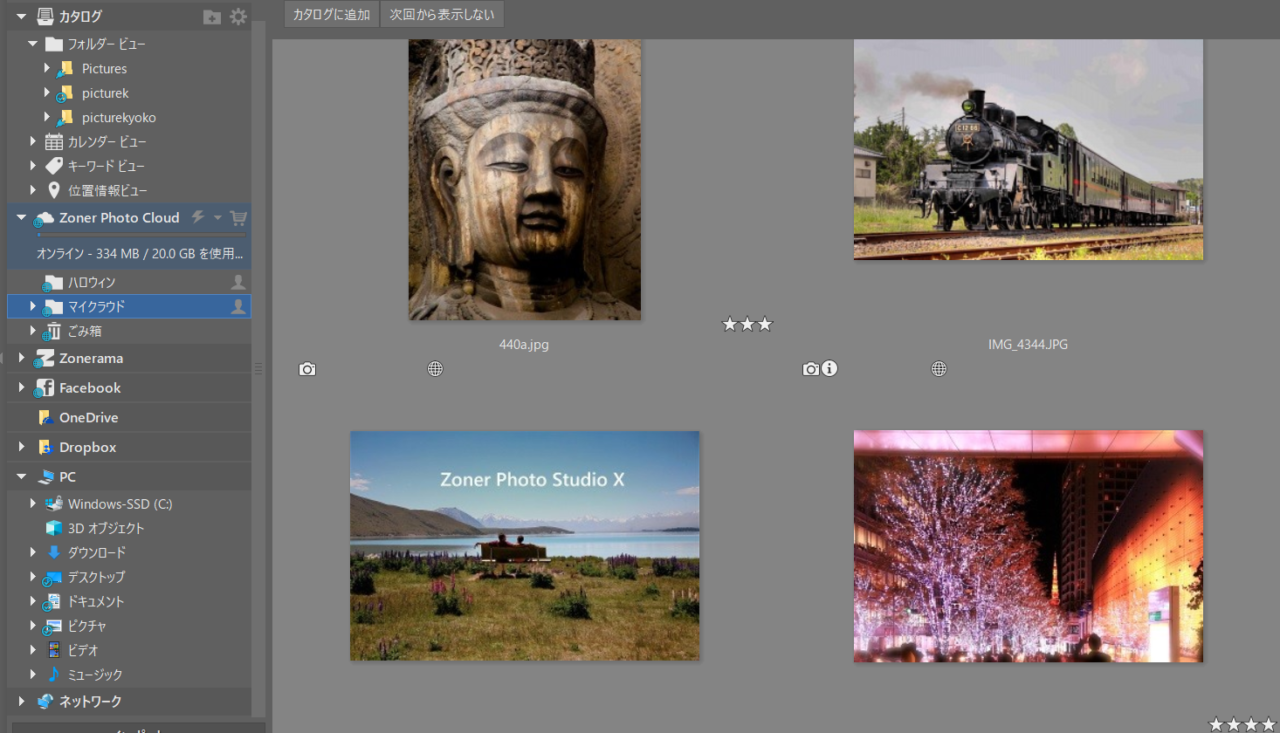Open the dropdown arrow beside the Zoner Photo Cloud lightning icon
Viewport: 1280px width, 733px height.
tap(218, 217)
